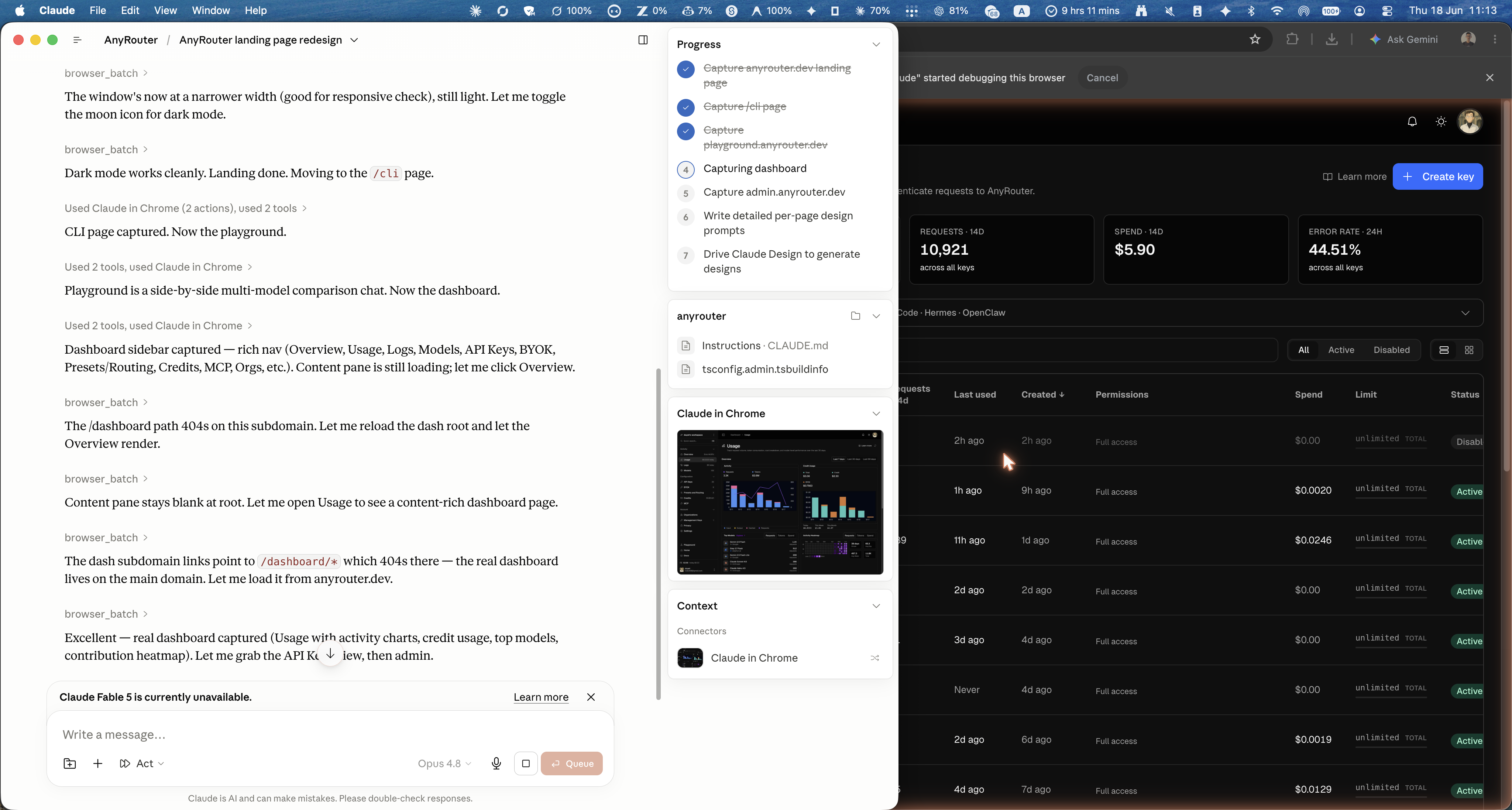Switch API keys to grid view
Screen dimensions: 1512x810
(1469, 350)
